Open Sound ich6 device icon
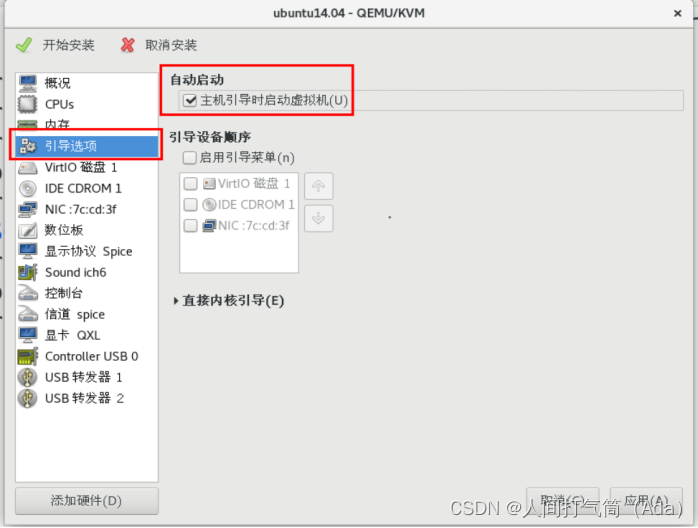 coord(28,272)
